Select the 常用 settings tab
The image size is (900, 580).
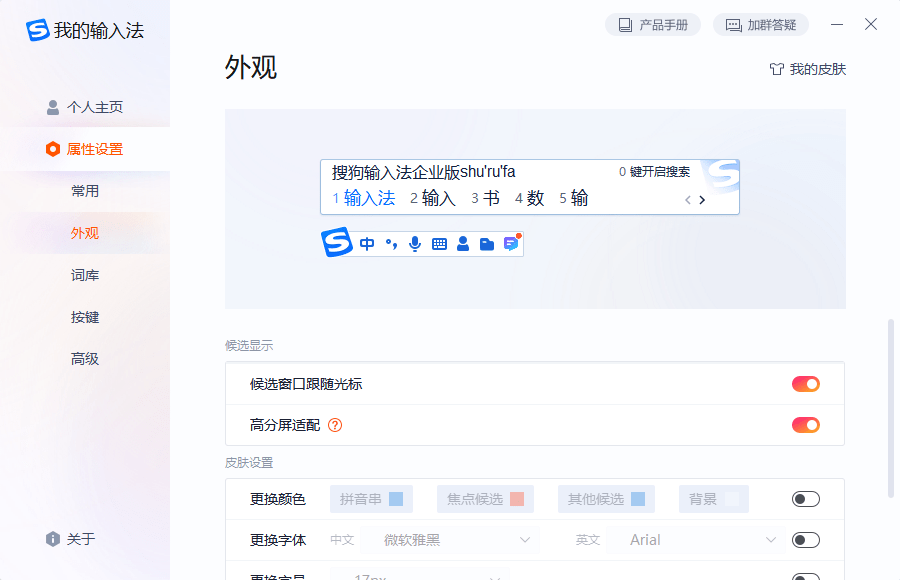[x=86, y=190]
